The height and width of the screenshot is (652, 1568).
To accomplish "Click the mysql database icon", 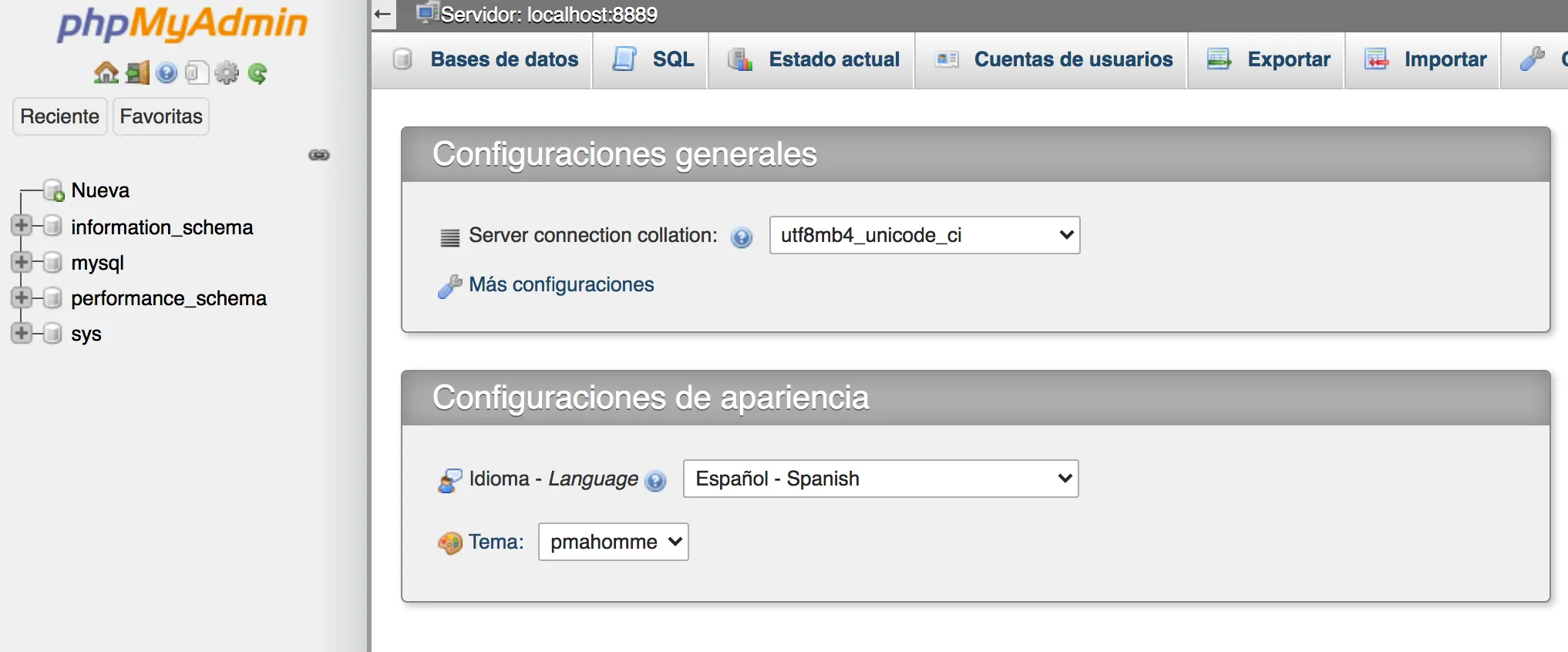I will click(52, 262).
